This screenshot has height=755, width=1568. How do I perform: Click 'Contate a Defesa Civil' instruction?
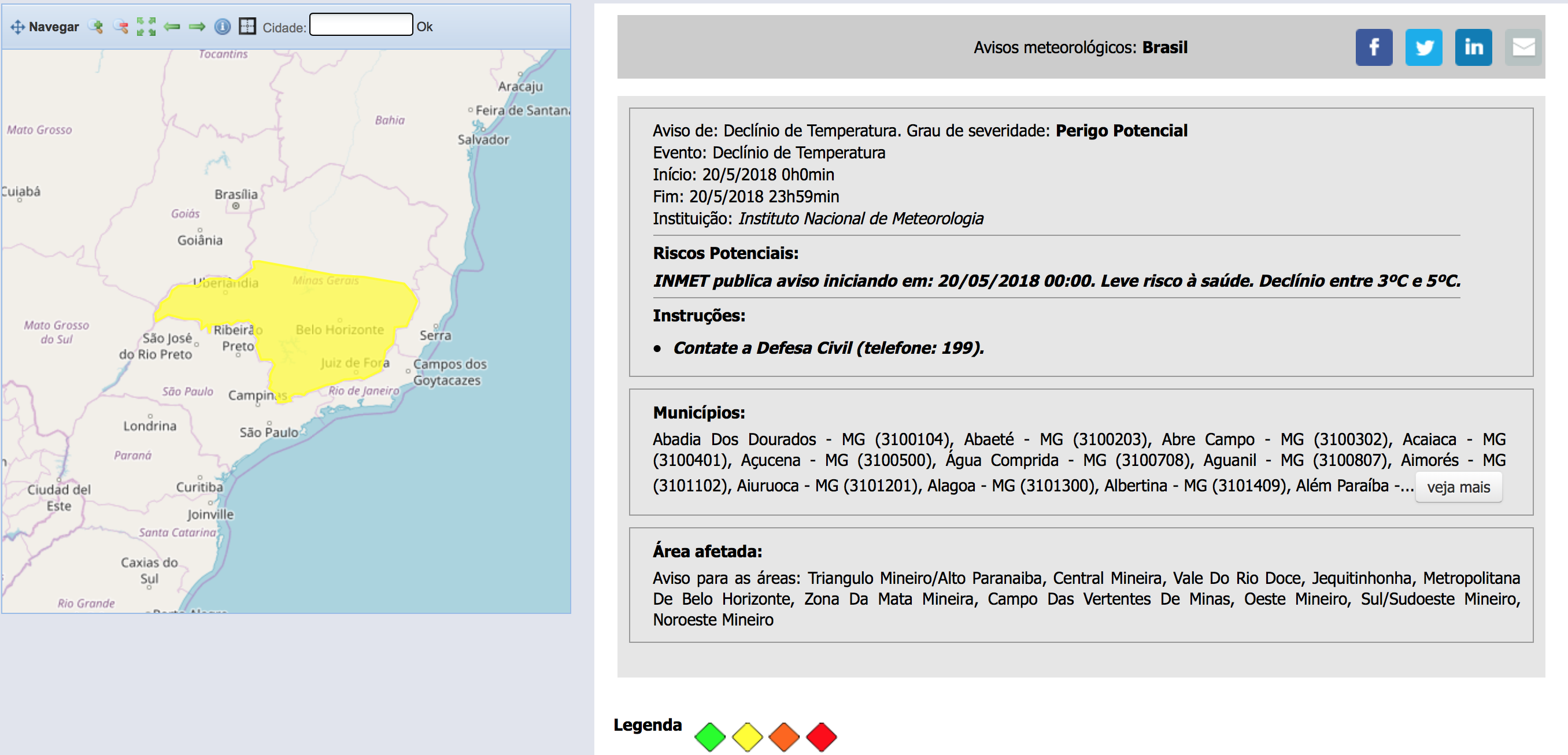[829, 348]
